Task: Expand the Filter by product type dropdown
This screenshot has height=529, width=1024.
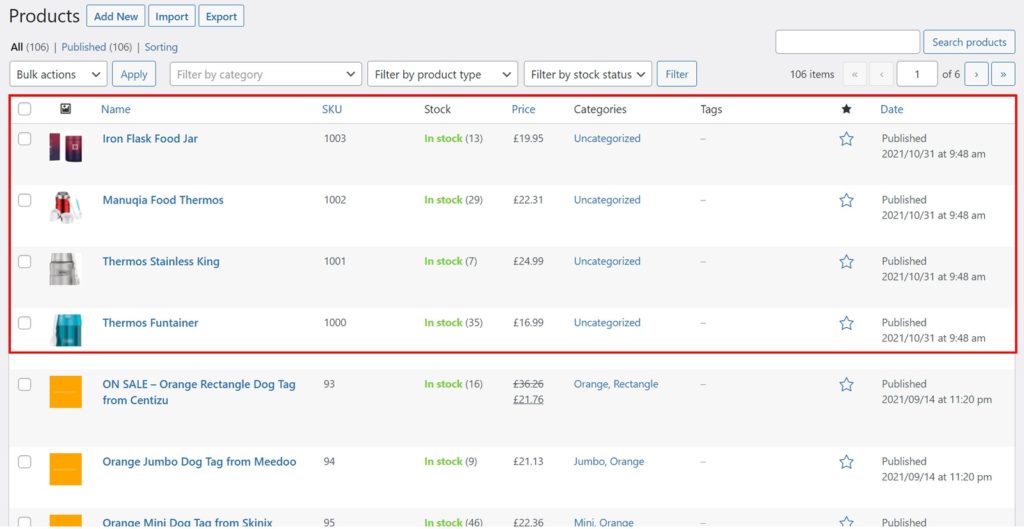Action: [x=443, y=74]
